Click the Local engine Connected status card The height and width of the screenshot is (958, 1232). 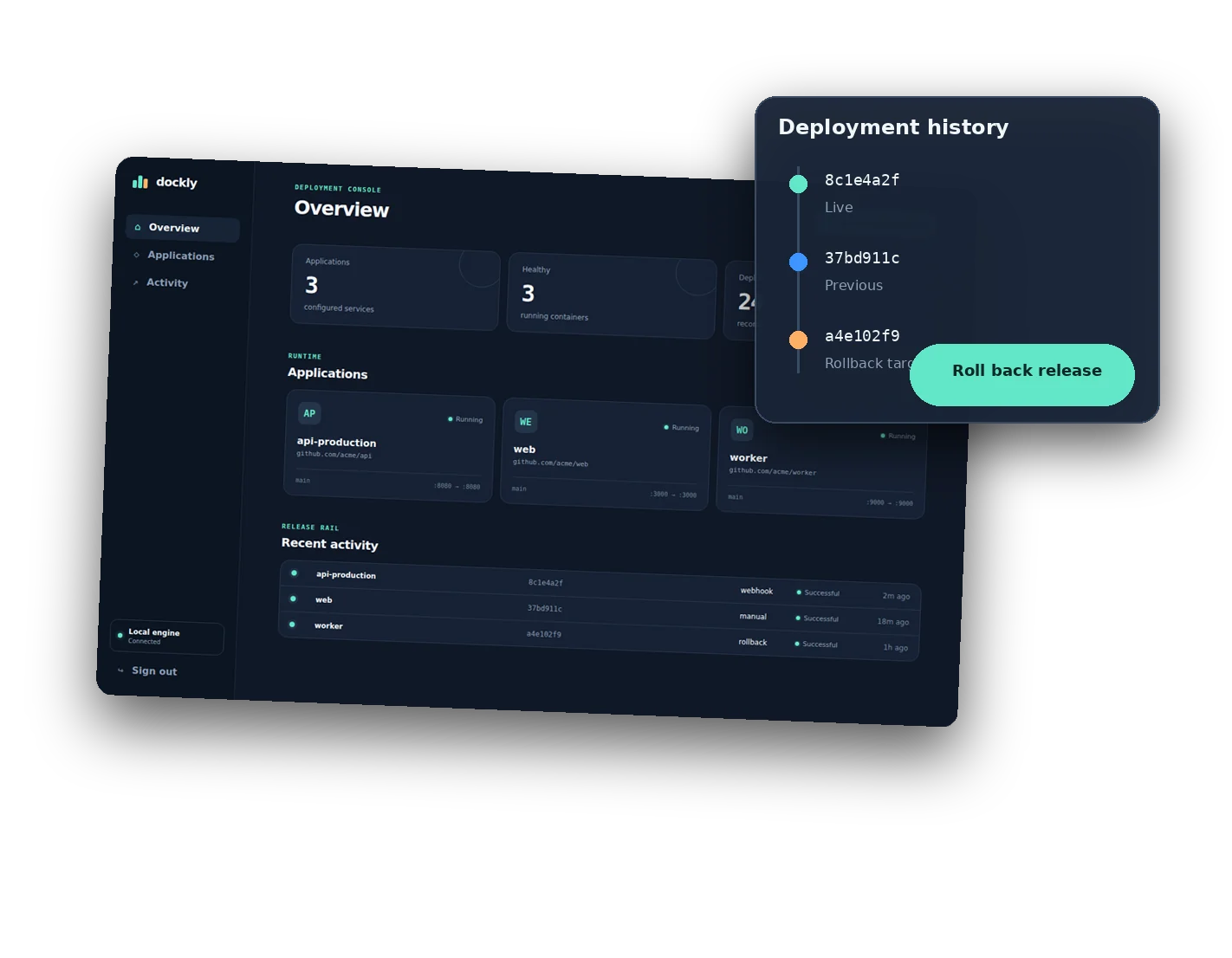(x=167, y=638)
